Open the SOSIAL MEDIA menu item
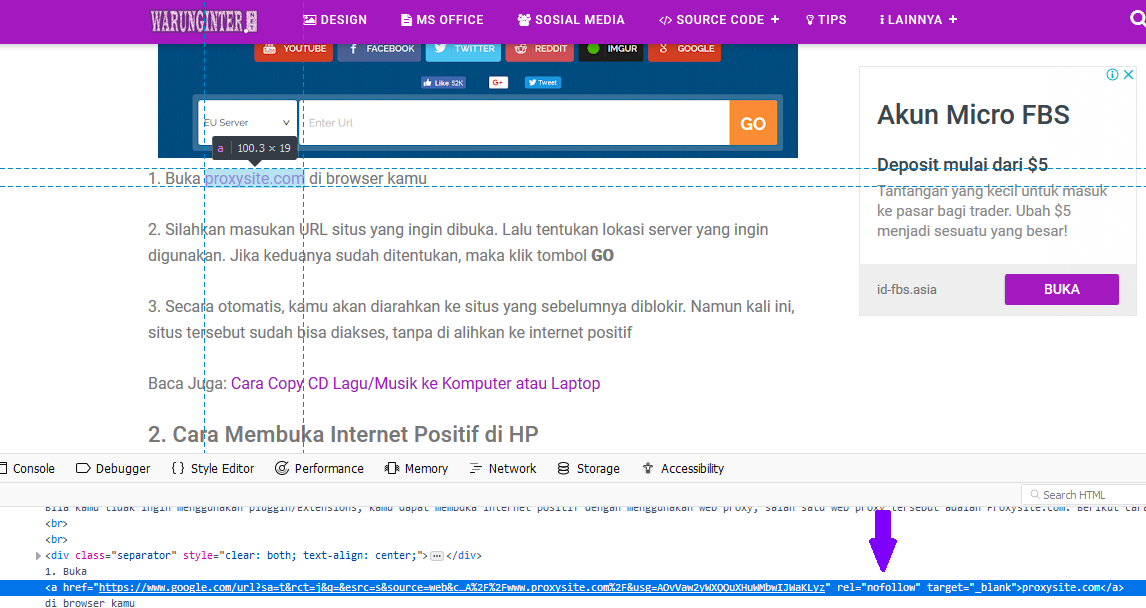 [571, 20]
